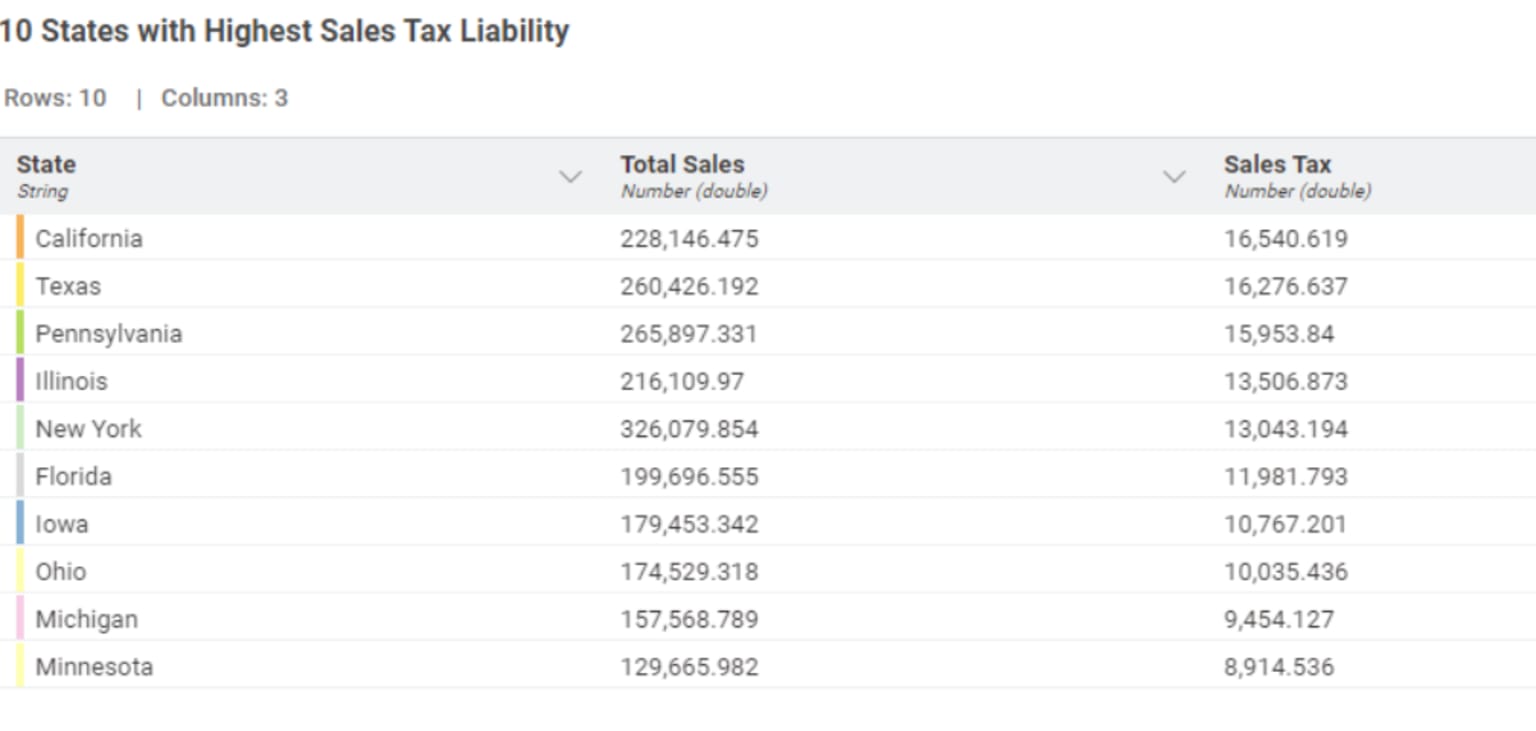The width and height of the screenshot is (1536, 731).
Task: Click Total Sales value 174,529.318
Action: [x=689, y=571]
